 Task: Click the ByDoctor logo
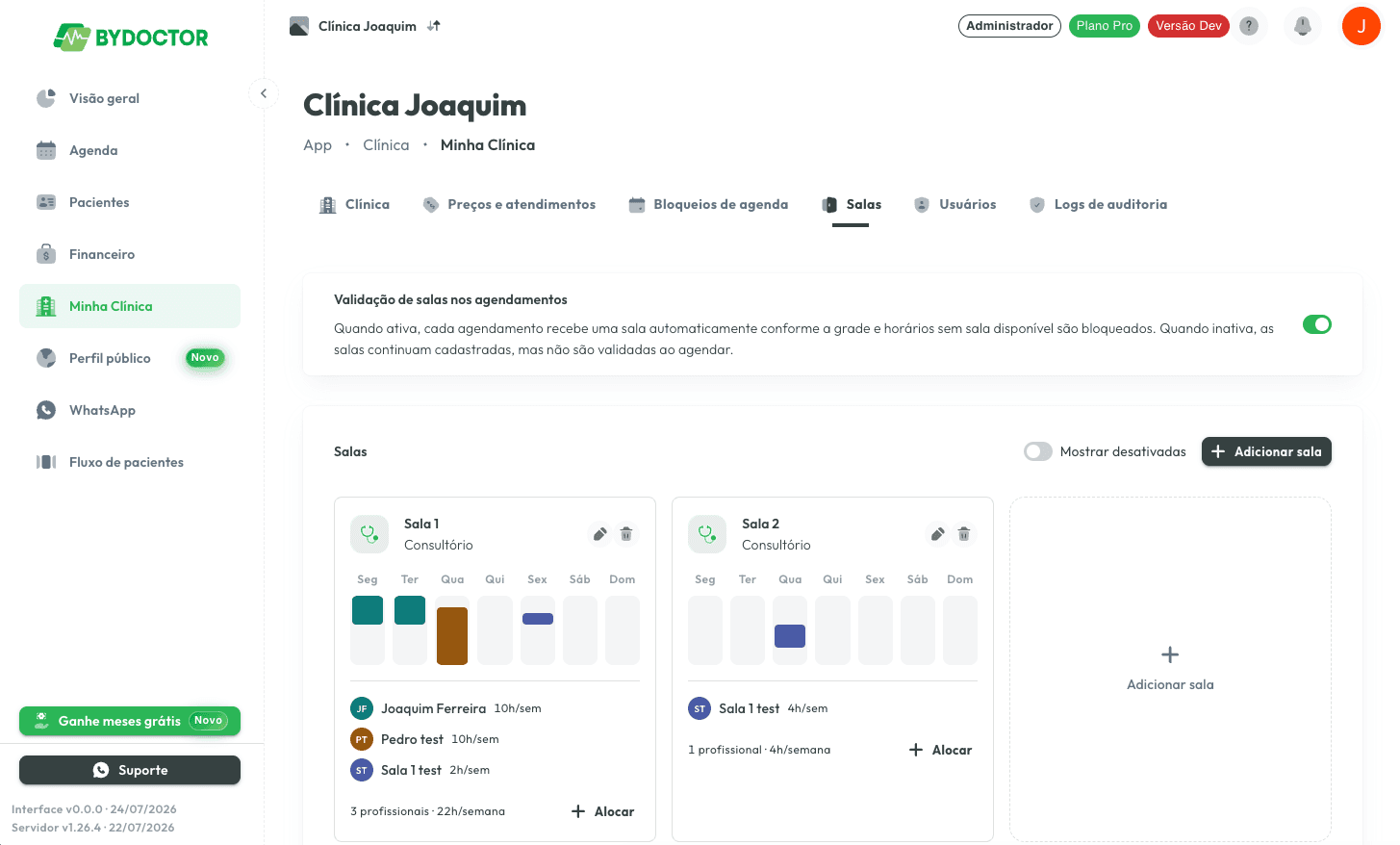[x=131, y=38]
